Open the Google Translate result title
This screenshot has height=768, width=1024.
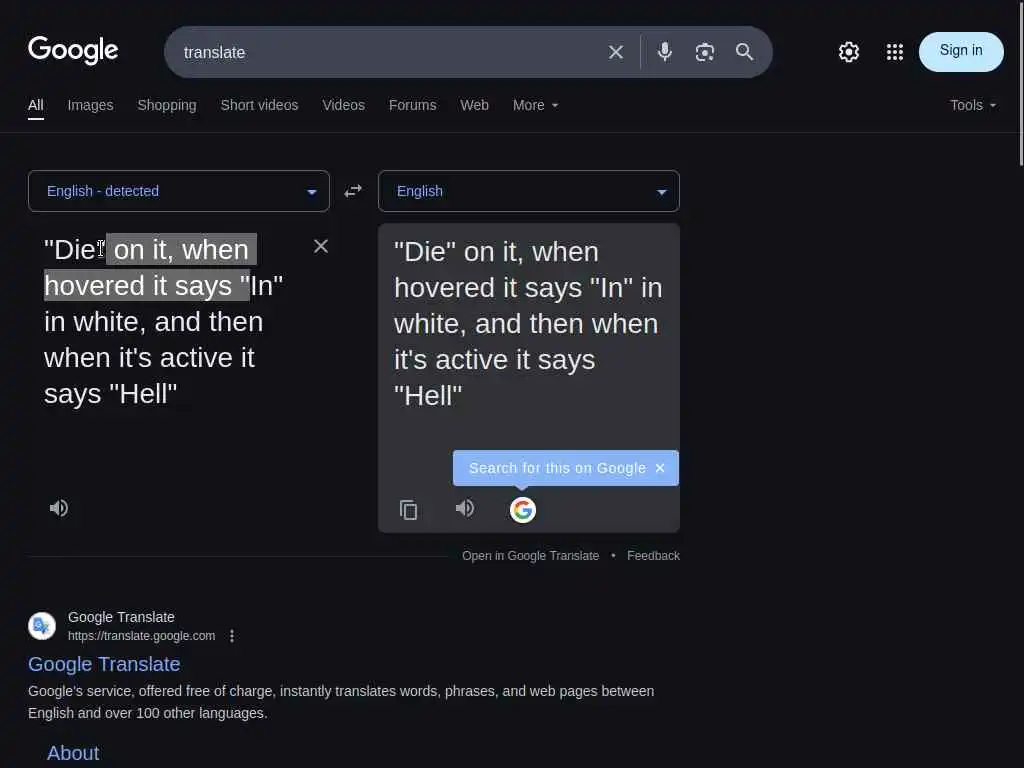click(104, 664)
